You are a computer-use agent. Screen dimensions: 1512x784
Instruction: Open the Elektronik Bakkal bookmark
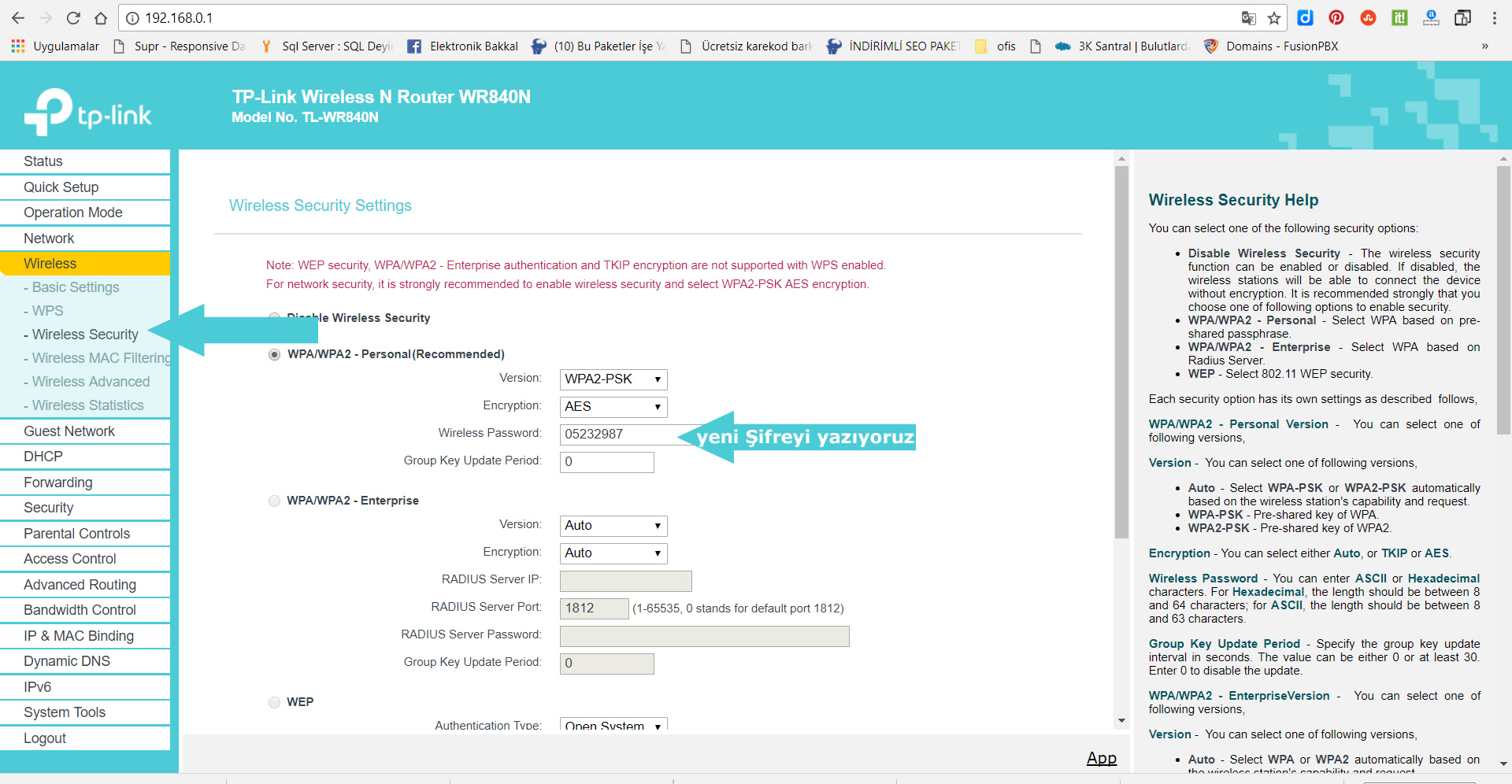point(463,46)
